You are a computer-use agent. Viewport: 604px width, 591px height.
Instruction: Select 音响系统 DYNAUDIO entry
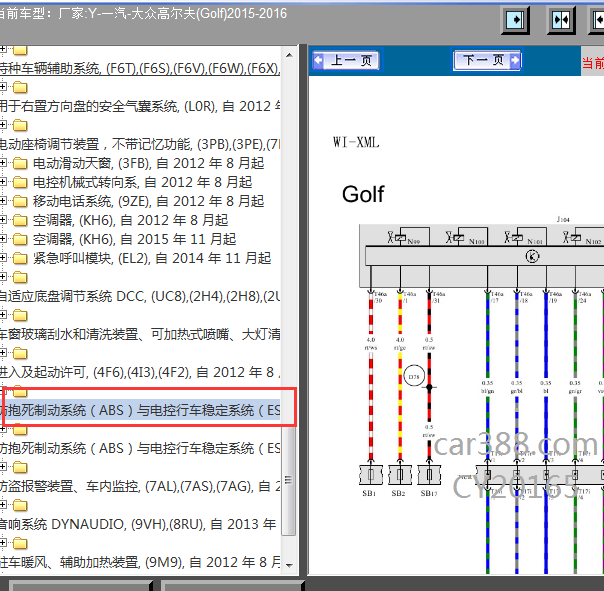[x=138, y=524]
